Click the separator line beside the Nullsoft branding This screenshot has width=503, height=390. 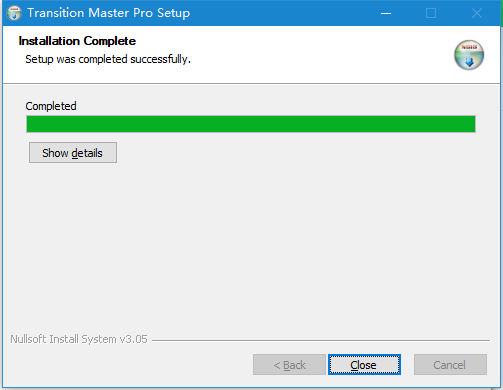coord(321,340)
